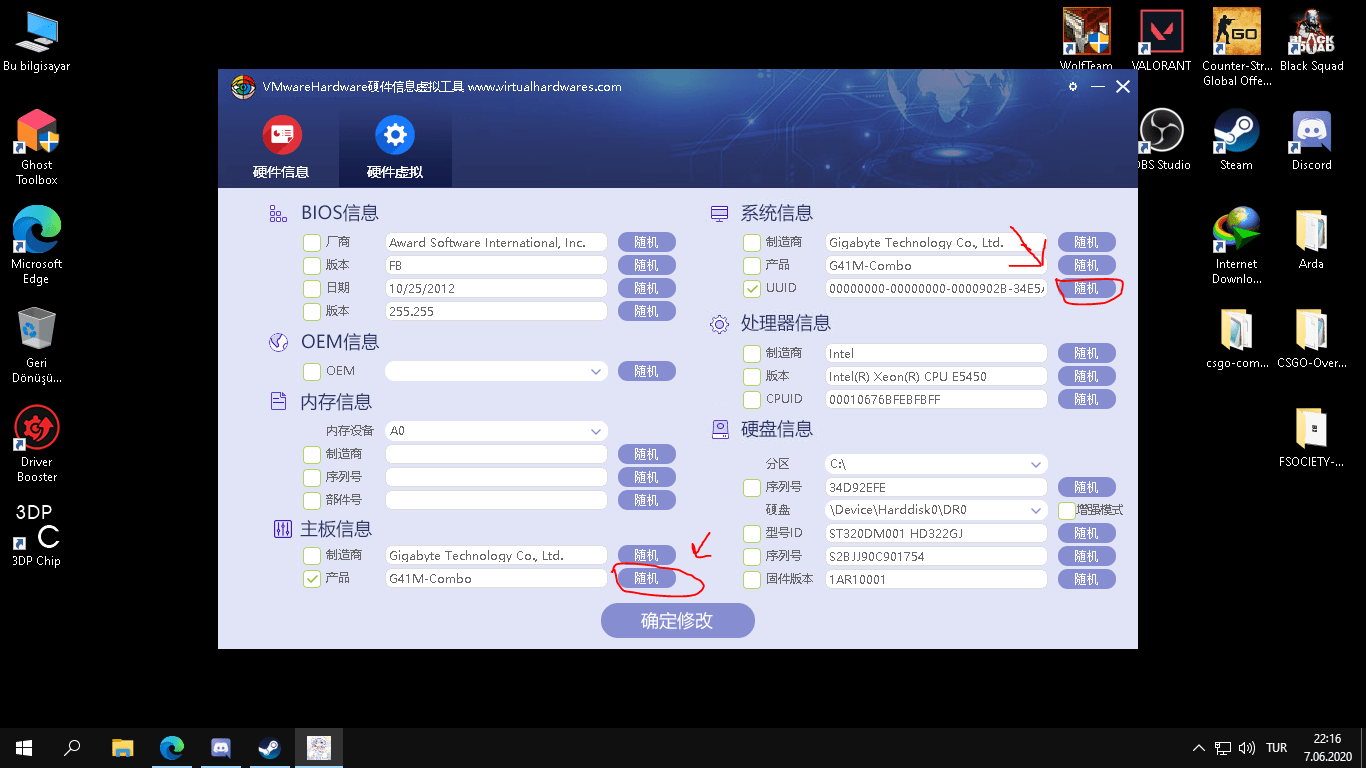Image resolution: width=1366 pixels, height=768 pixels.
Task: Click 随机 for firmware 1AR10001
Action: point(1086,579)
